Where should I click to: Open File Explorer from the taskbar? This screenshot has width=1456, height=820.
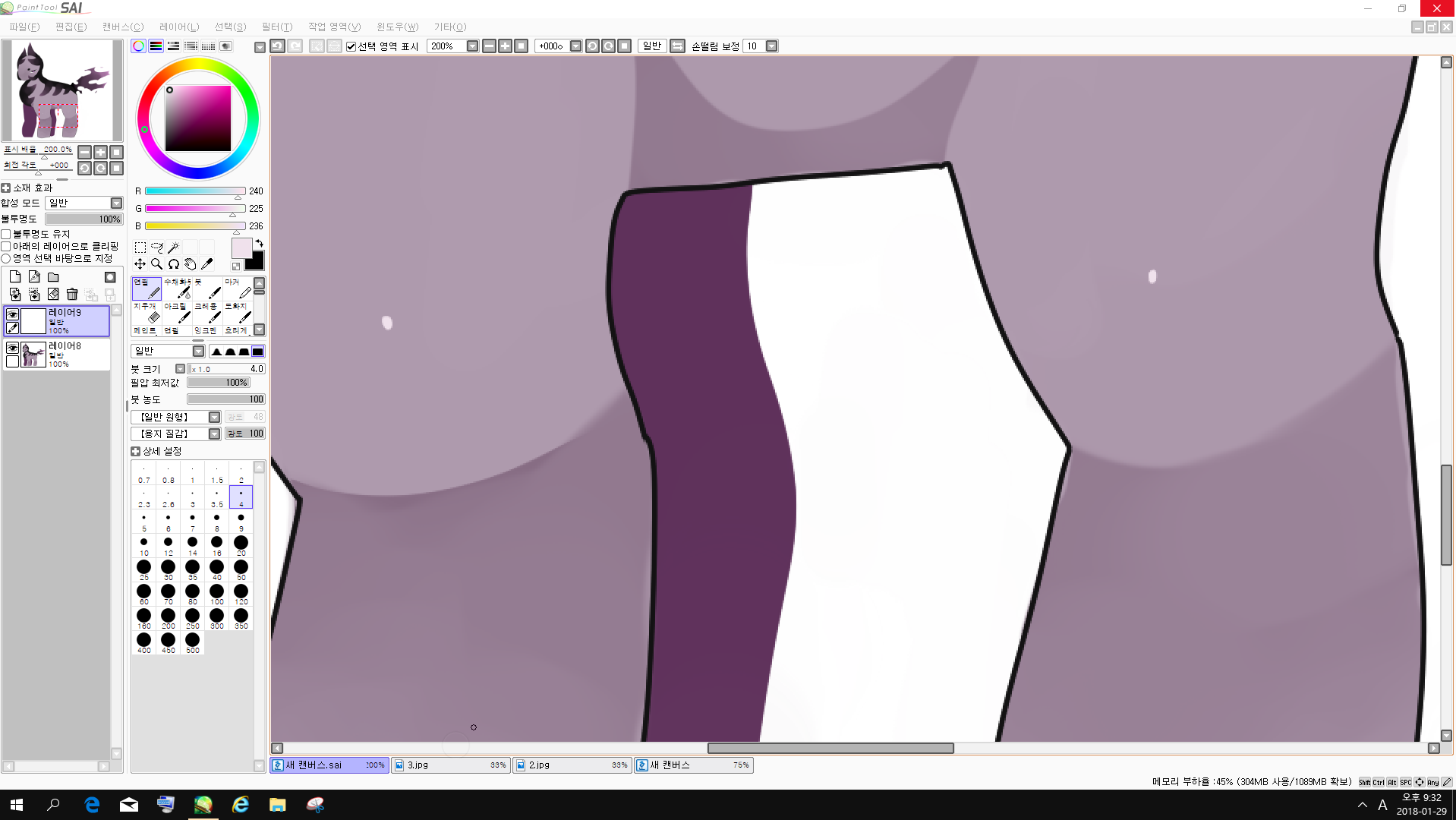tap(277, 805)
